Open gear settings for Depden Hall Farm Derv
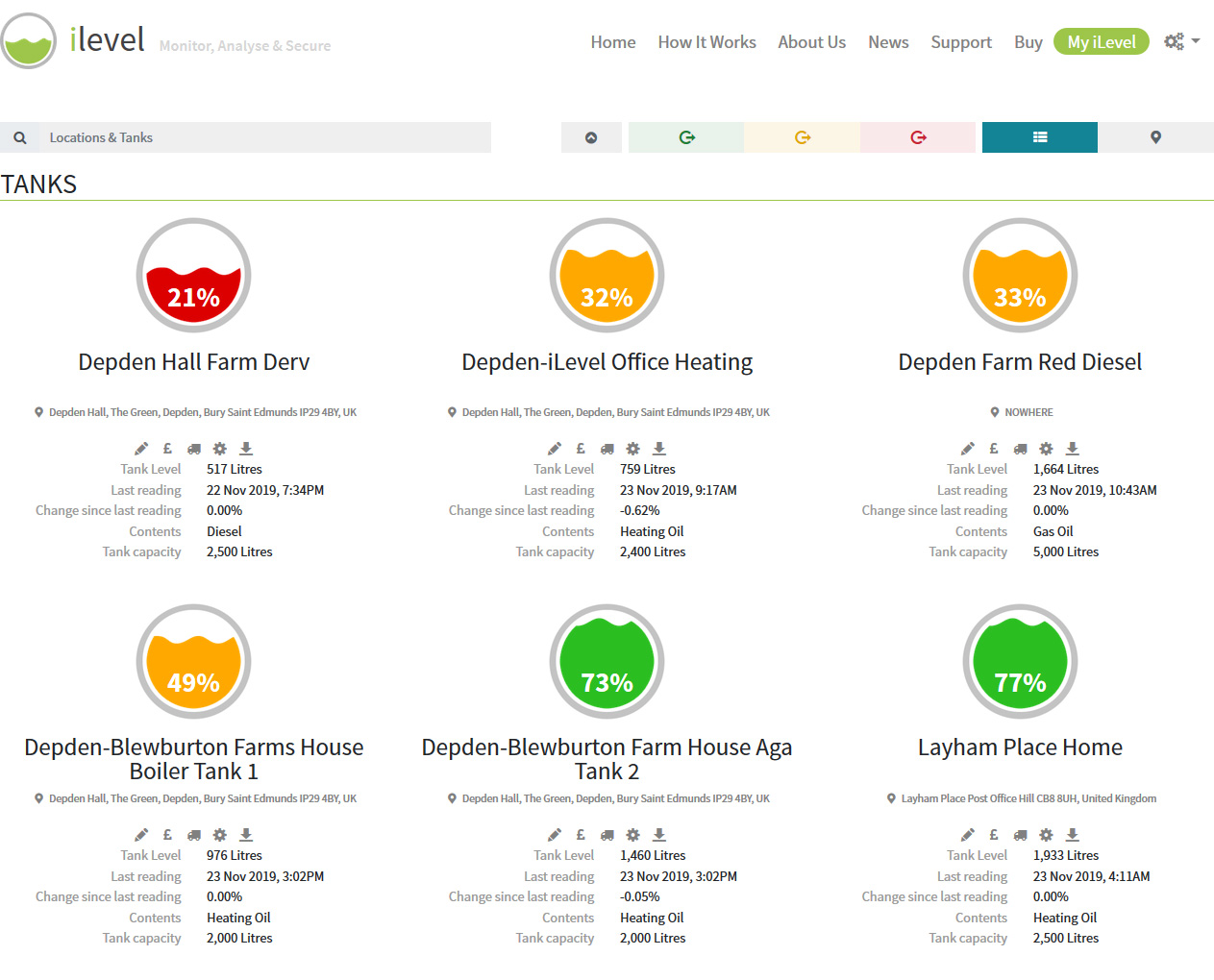1214x980 pixels. (x=220, y=449)
